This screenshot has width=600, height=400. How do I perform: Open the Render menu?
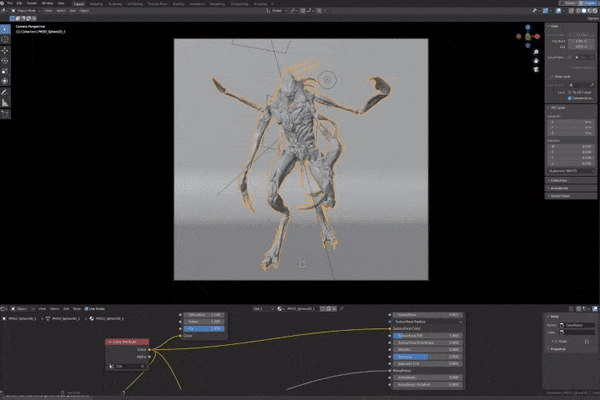32,3
